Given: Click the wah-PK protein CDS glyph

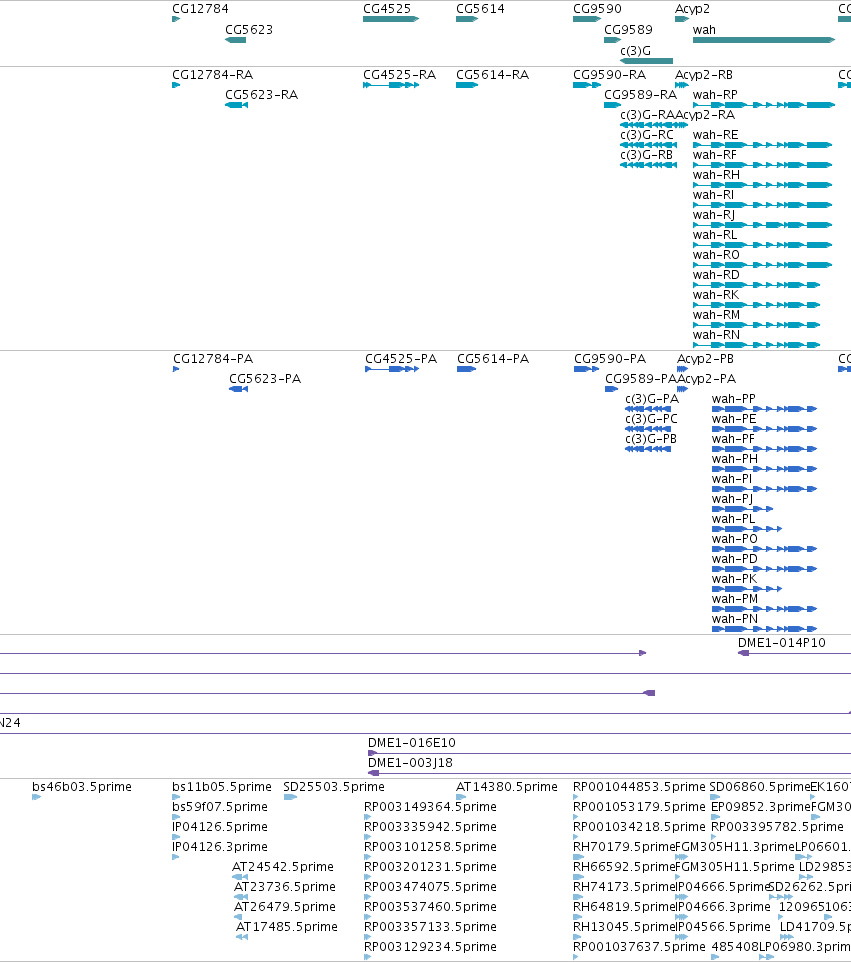Looking at the screenshot, I should [x=747, y=589].
